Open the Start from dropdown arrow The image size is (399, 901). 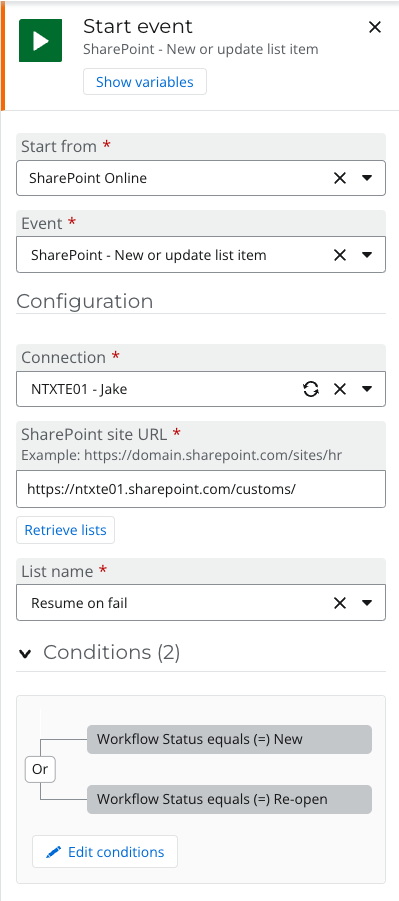click(x=367, y=178)
